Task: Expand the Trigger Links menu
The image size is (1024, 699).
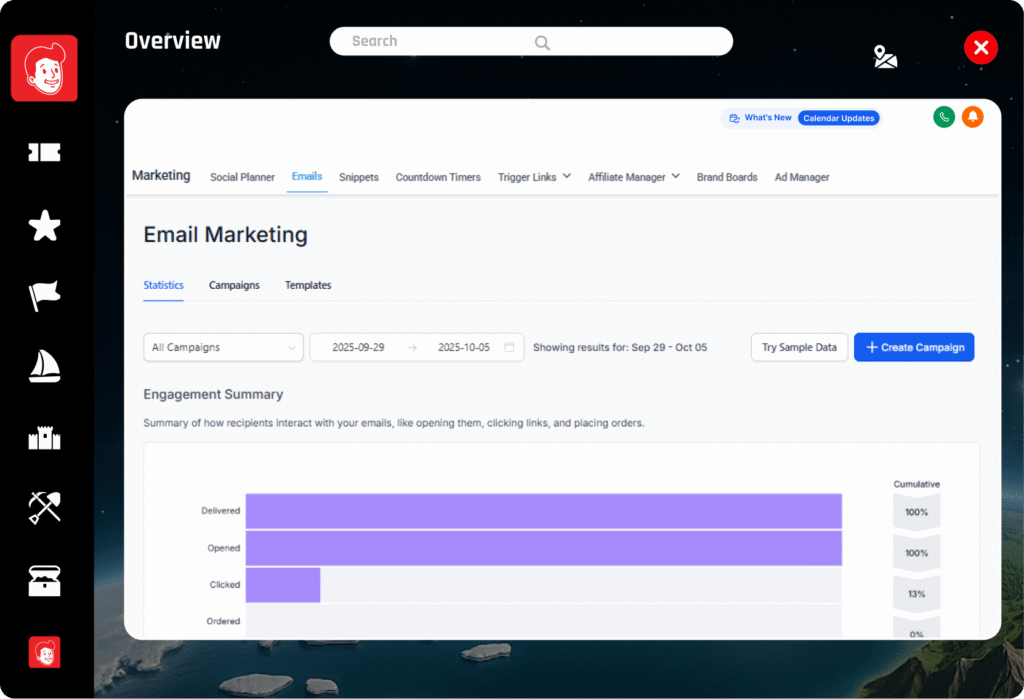Action: 534,177
